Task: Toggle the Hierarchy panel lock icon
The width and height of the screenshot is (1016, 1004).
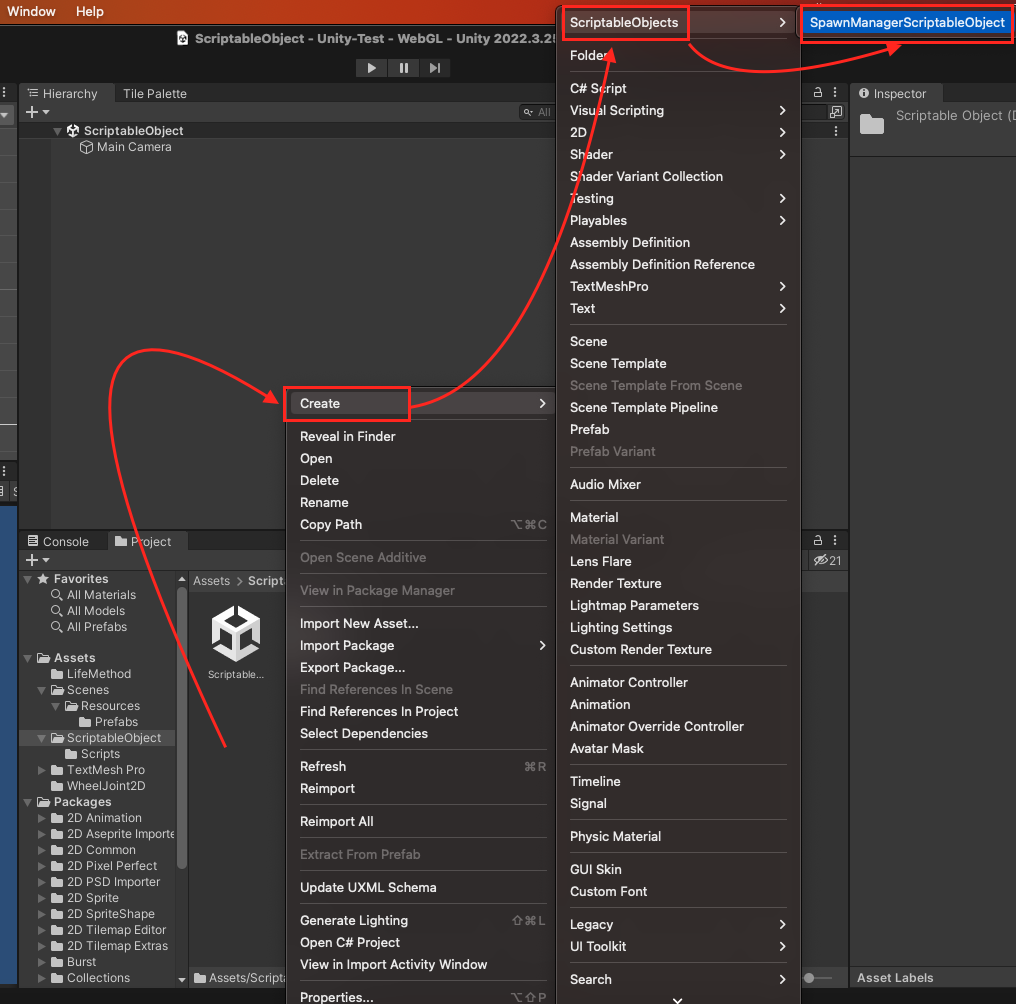Action: 818,93
